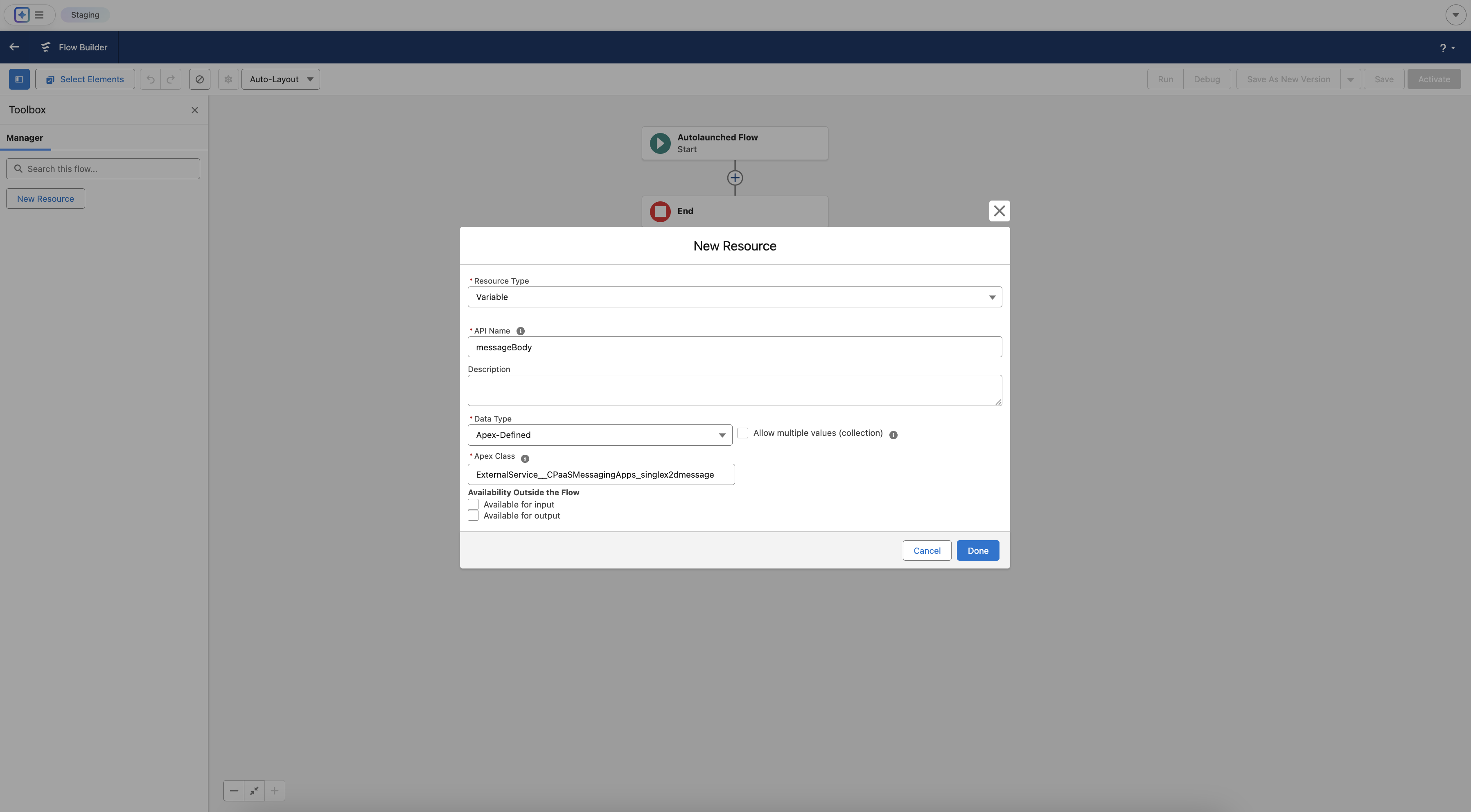
Task: Check Available for output
Action: 474,515
